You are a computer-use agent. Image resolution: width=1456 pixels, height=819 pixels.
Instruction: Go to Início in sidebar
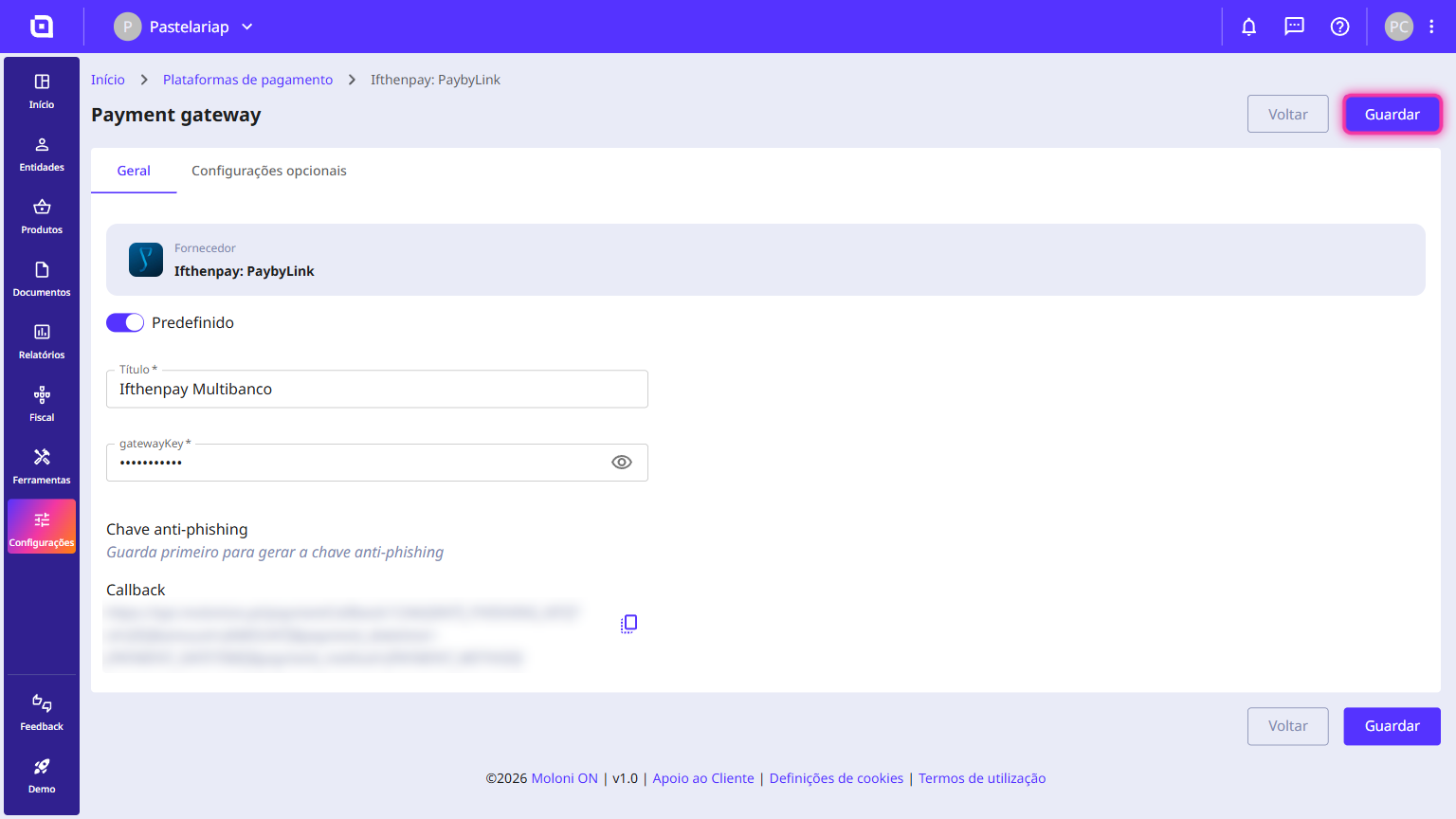[42, 92]
